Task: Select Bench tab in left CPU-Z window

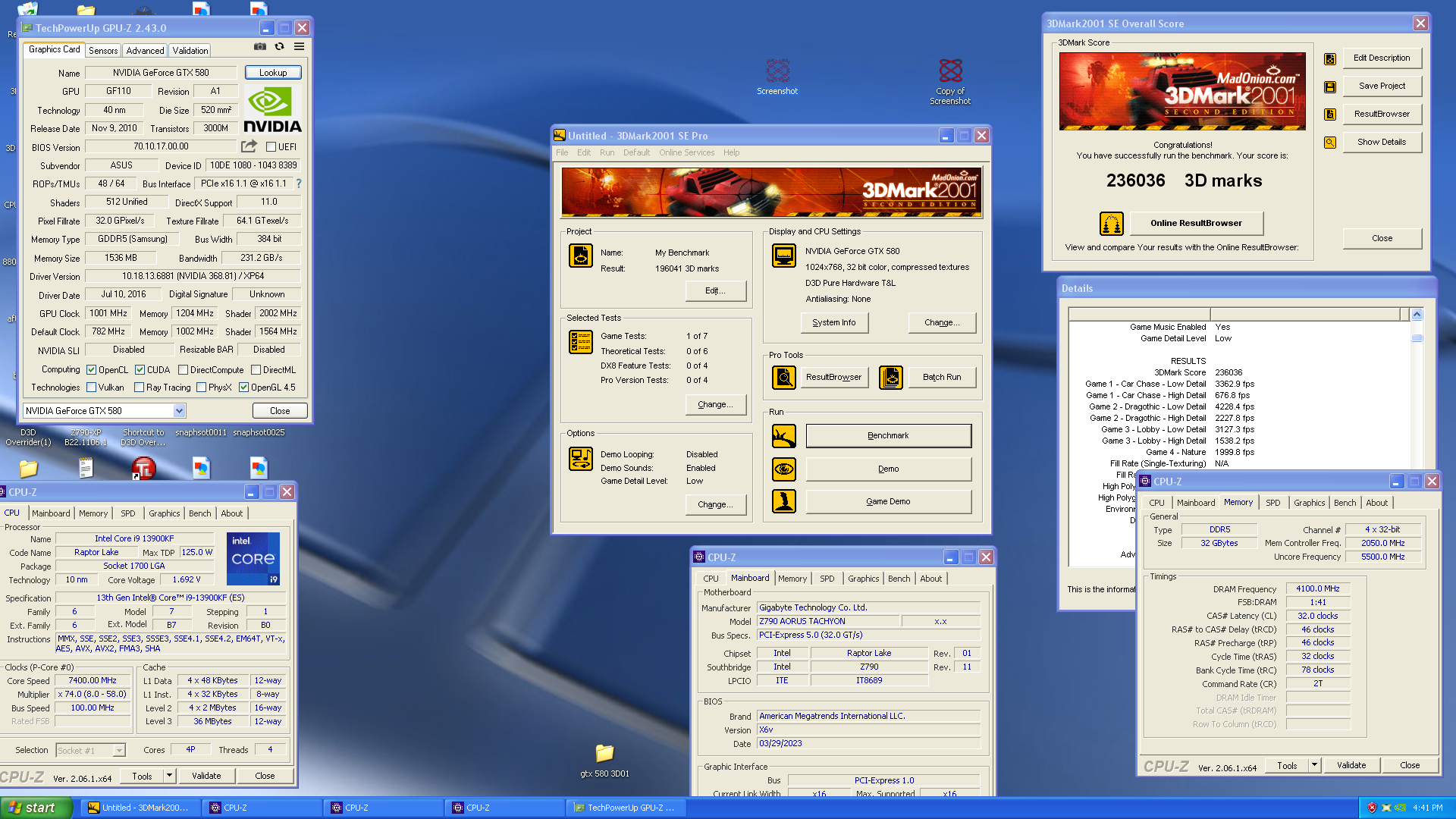Action: click(200, 513)
